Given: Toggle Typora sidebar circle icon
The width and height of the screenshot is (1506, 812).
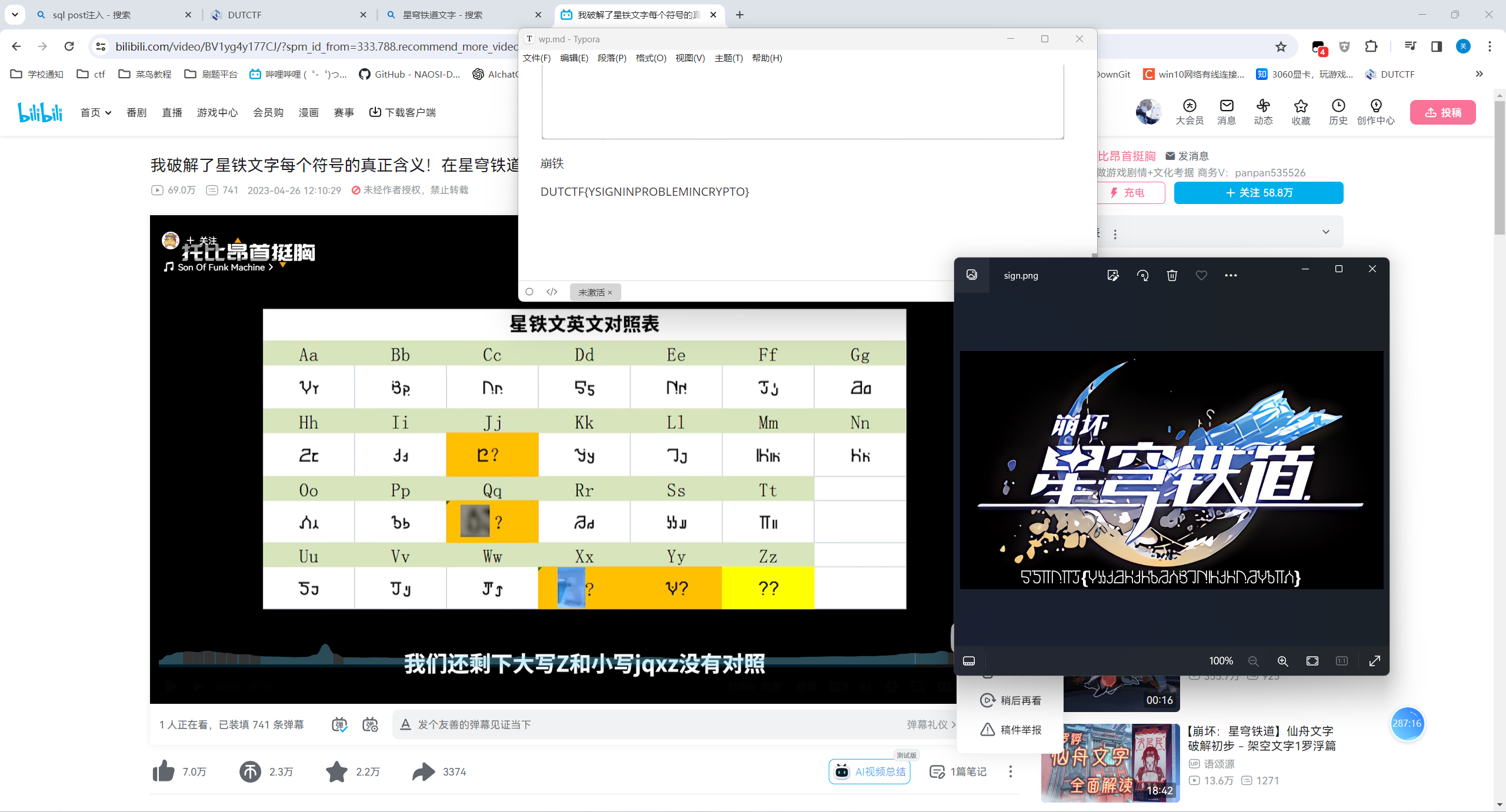Looking at the screenshot, I should click(529, 292).
